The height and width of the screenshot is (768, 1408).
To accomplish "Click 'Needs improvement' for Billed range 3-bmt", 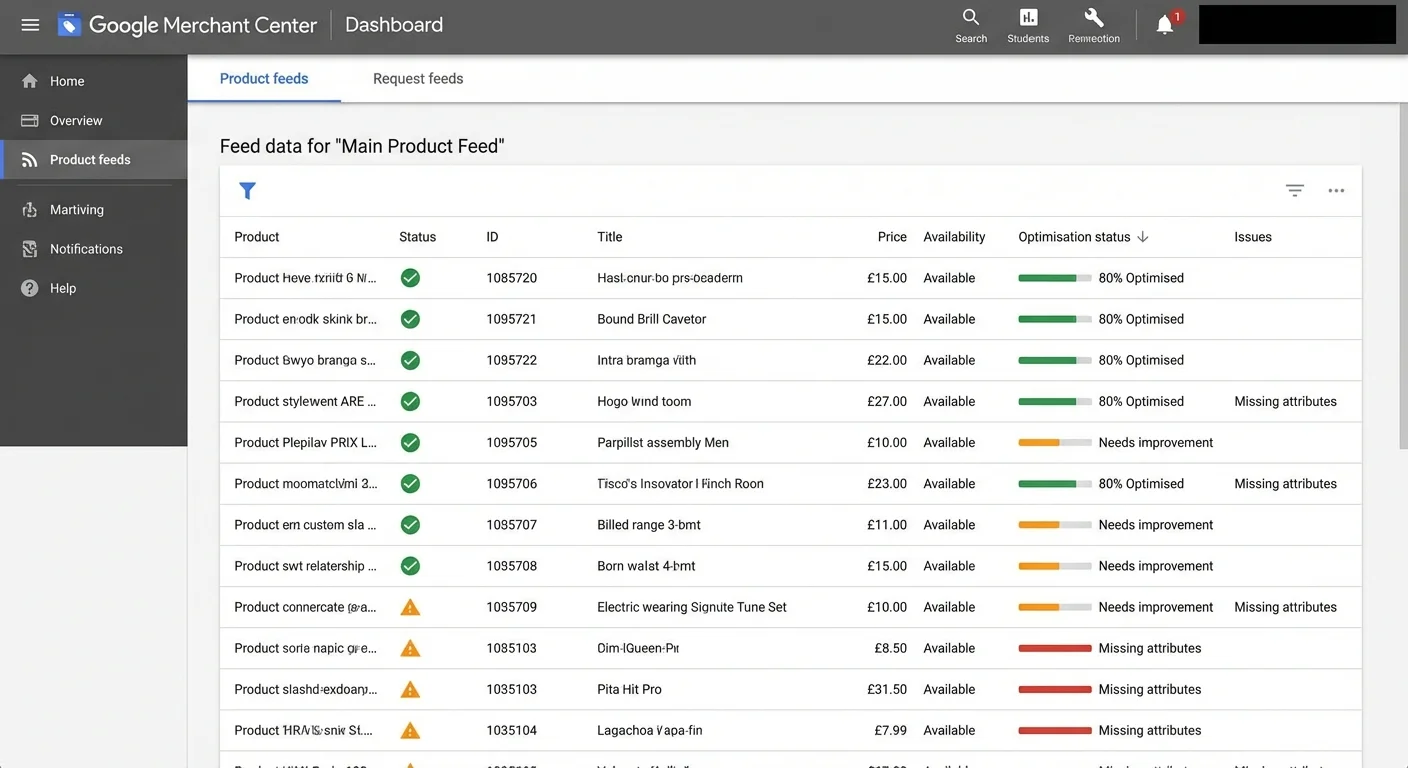I will pos(1156,524).
